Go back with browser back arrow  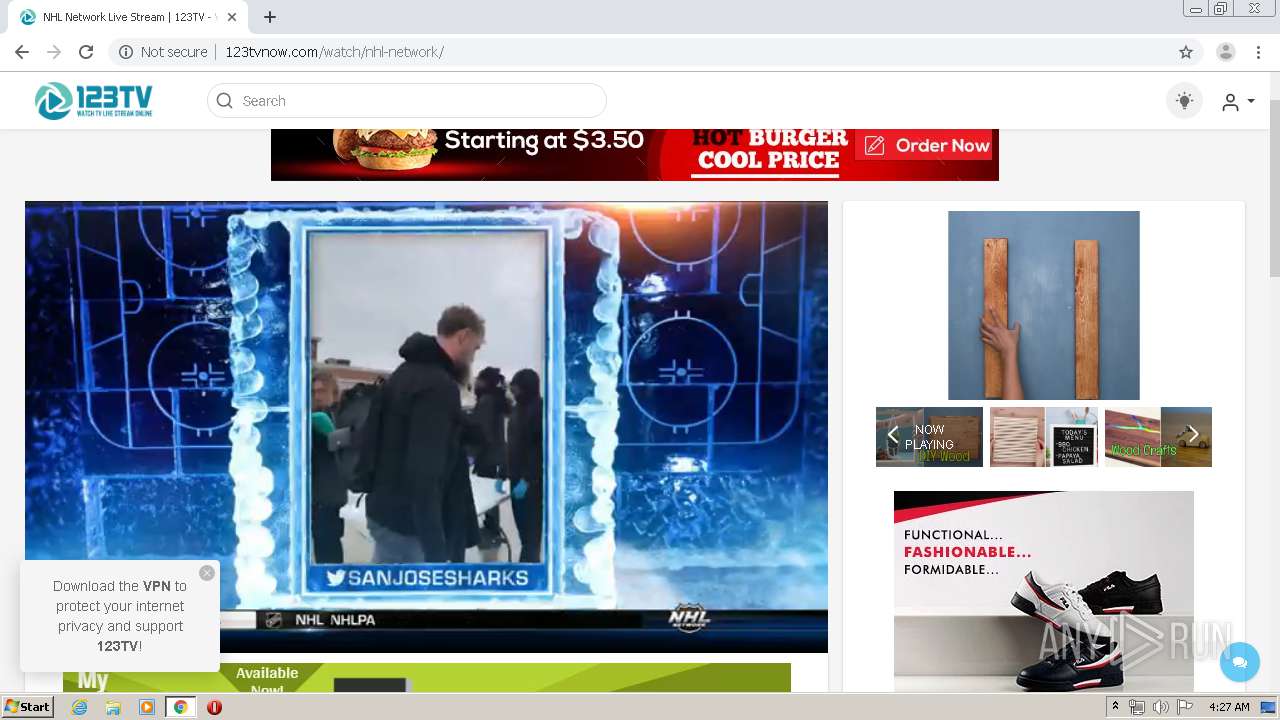(x=22, y=52)
